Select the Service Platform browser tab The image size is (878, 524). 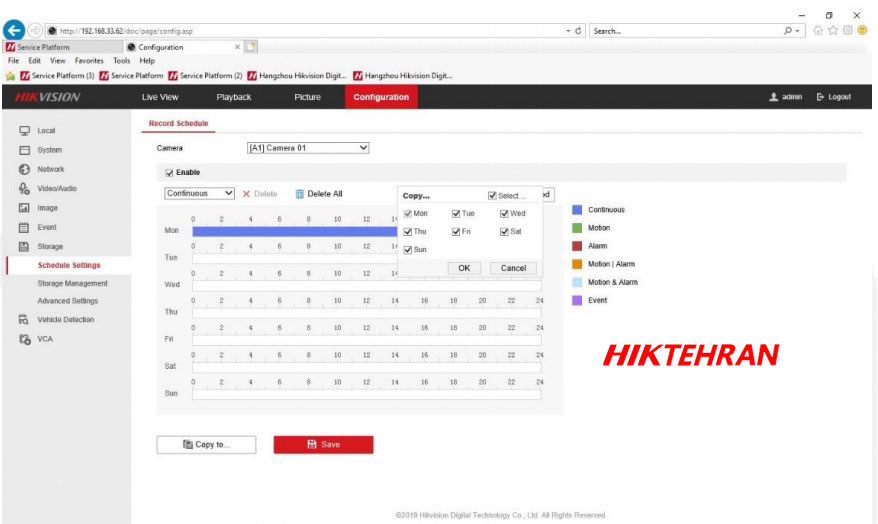tap(62, 47)
